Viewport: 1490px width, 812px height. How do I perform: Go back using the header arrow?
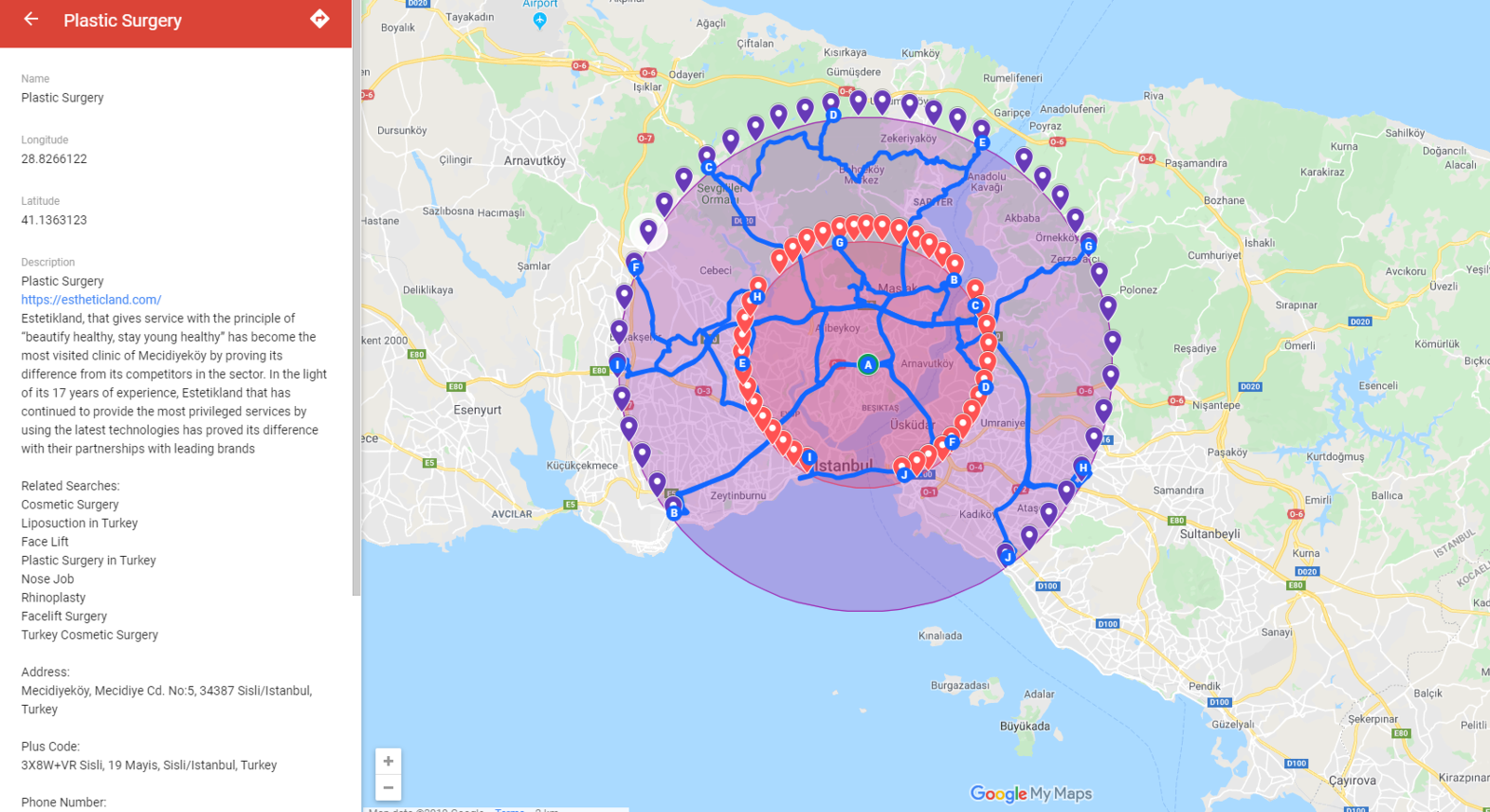tap(31, 19)
